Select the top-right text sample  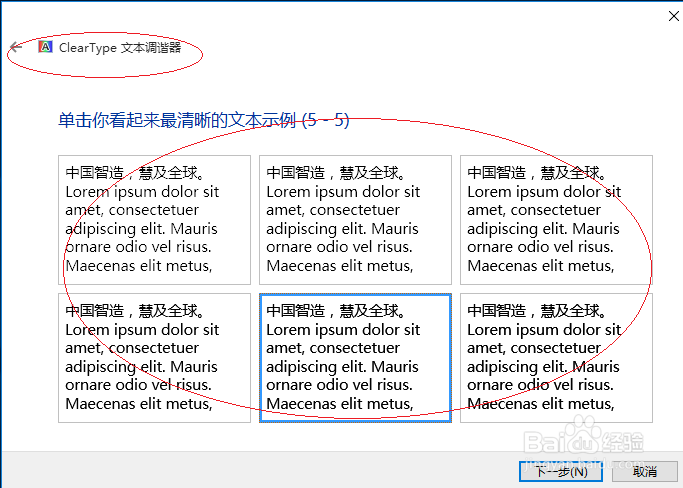[556, 220]
